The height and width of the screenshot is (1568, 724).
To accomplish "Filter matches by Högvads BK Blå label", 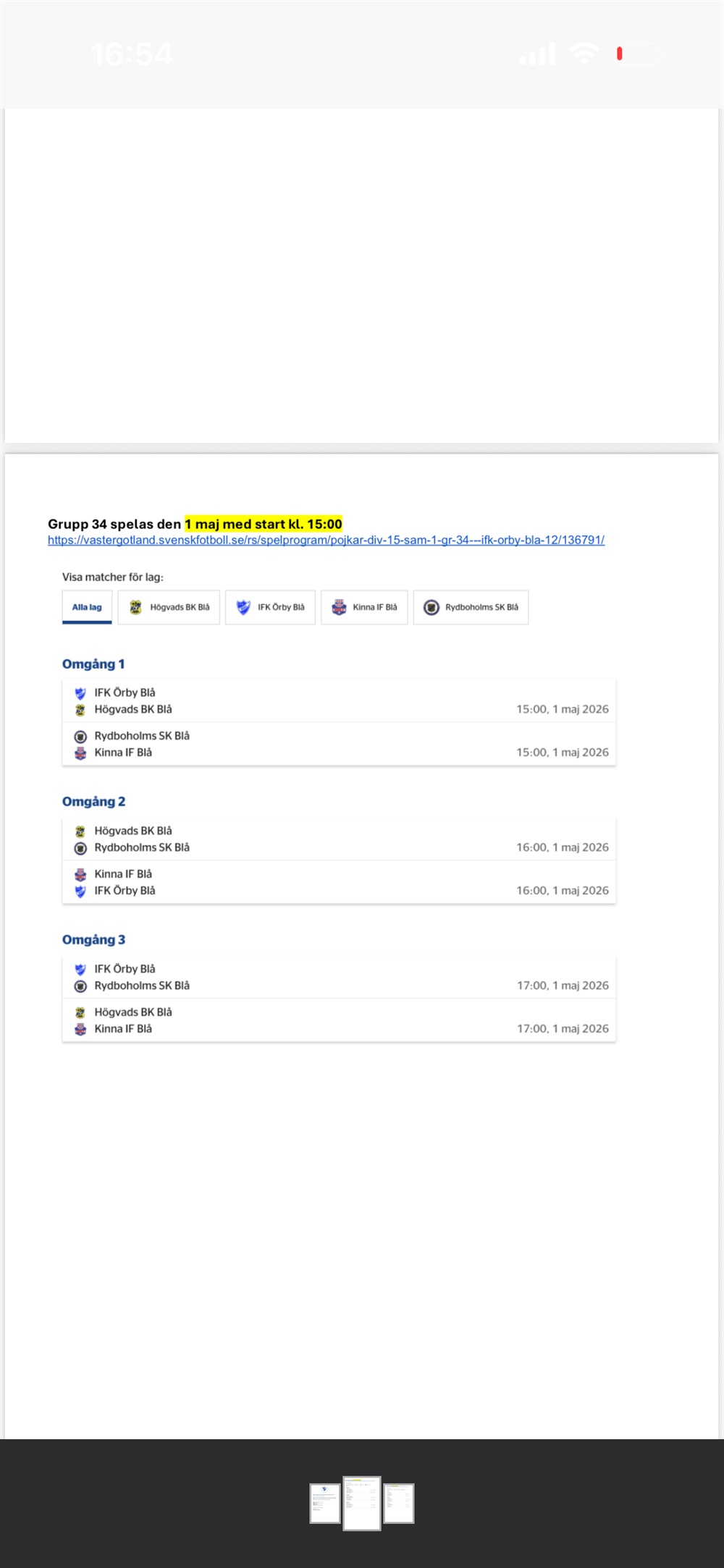I will 180,607.
